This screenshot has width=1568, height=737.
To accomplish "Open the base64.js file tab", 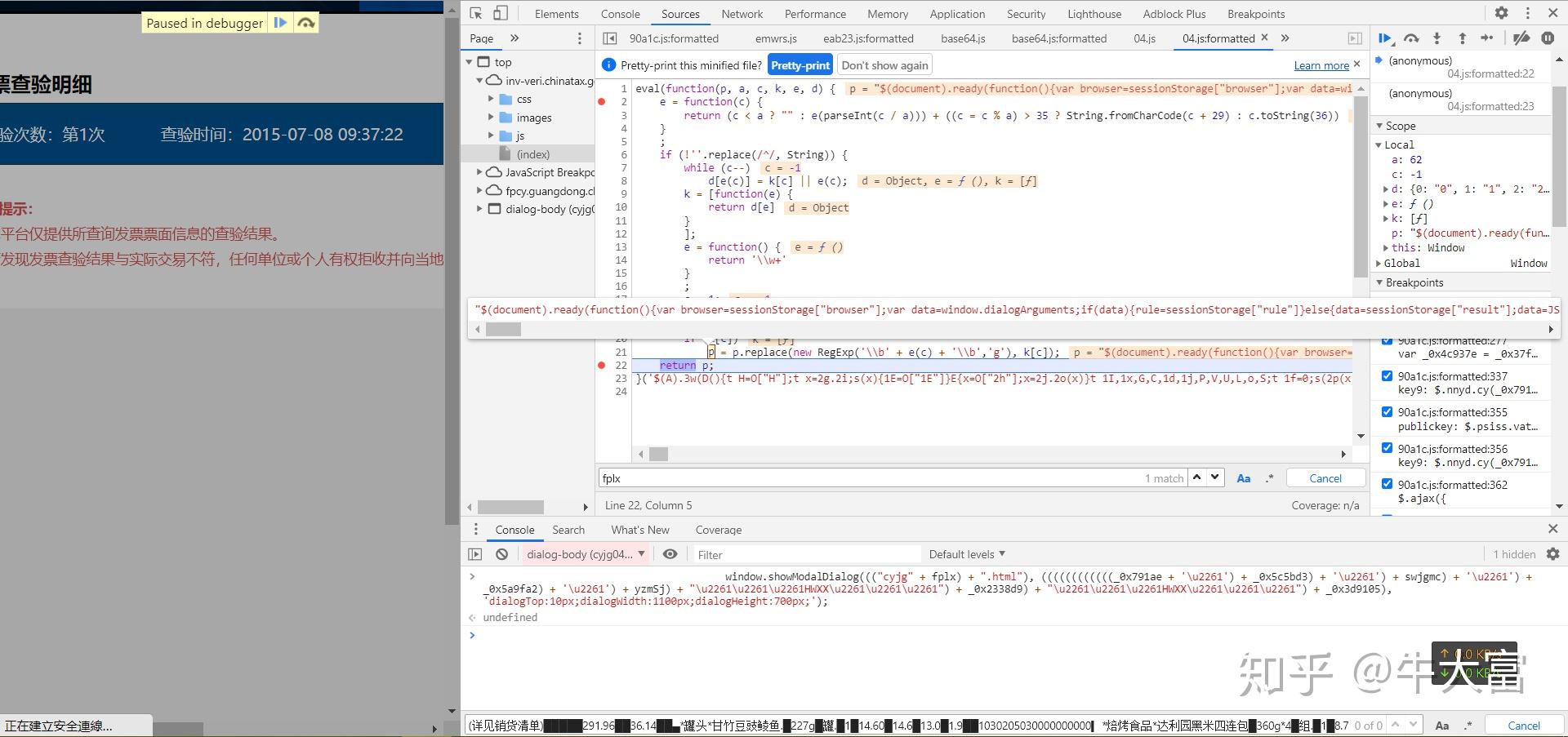I will (963, 38).
